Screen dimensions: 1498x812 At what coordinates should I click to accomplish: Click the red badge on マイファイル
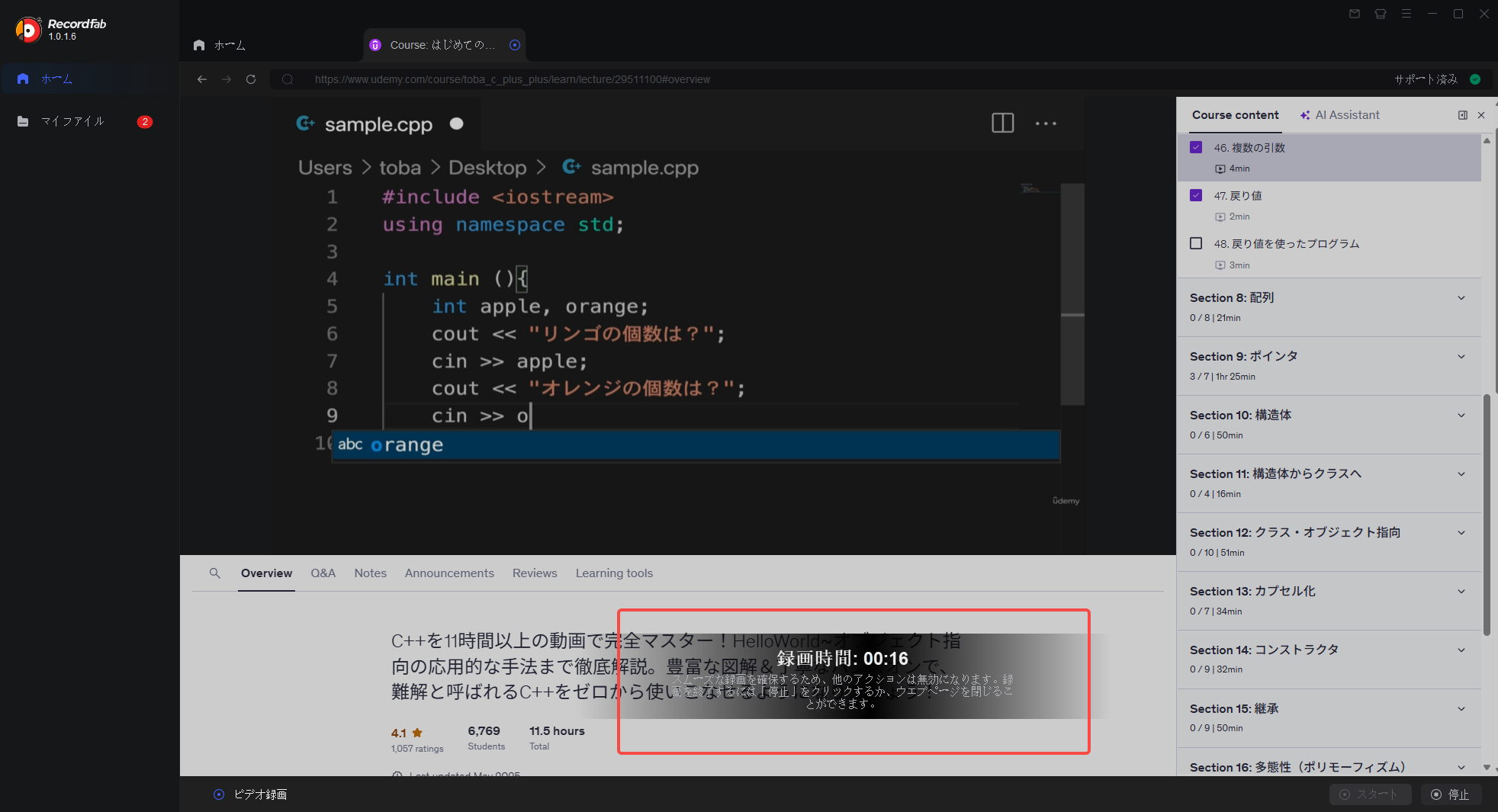tap(145, 122)
